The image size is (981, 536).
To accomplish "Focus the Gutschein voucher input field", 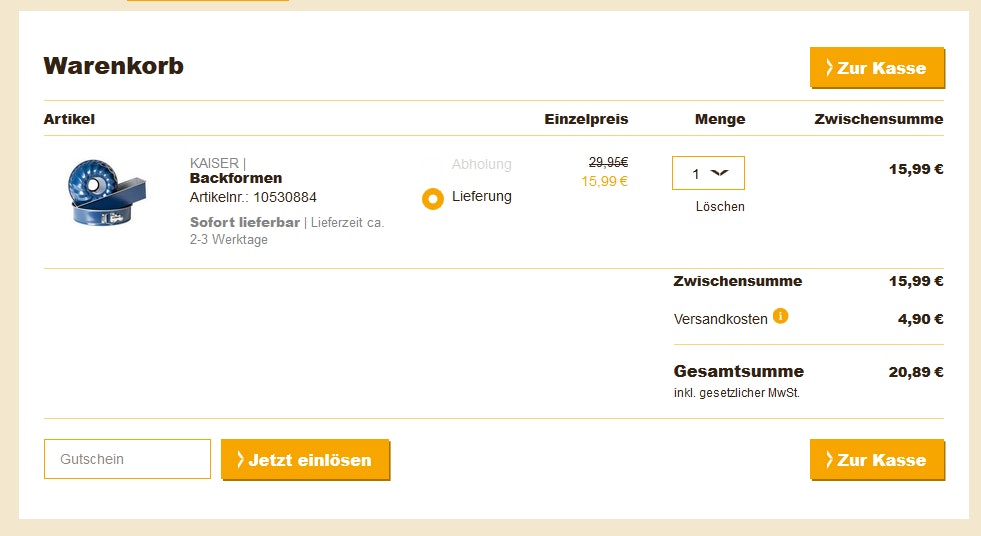I will (x=127, y=459).
